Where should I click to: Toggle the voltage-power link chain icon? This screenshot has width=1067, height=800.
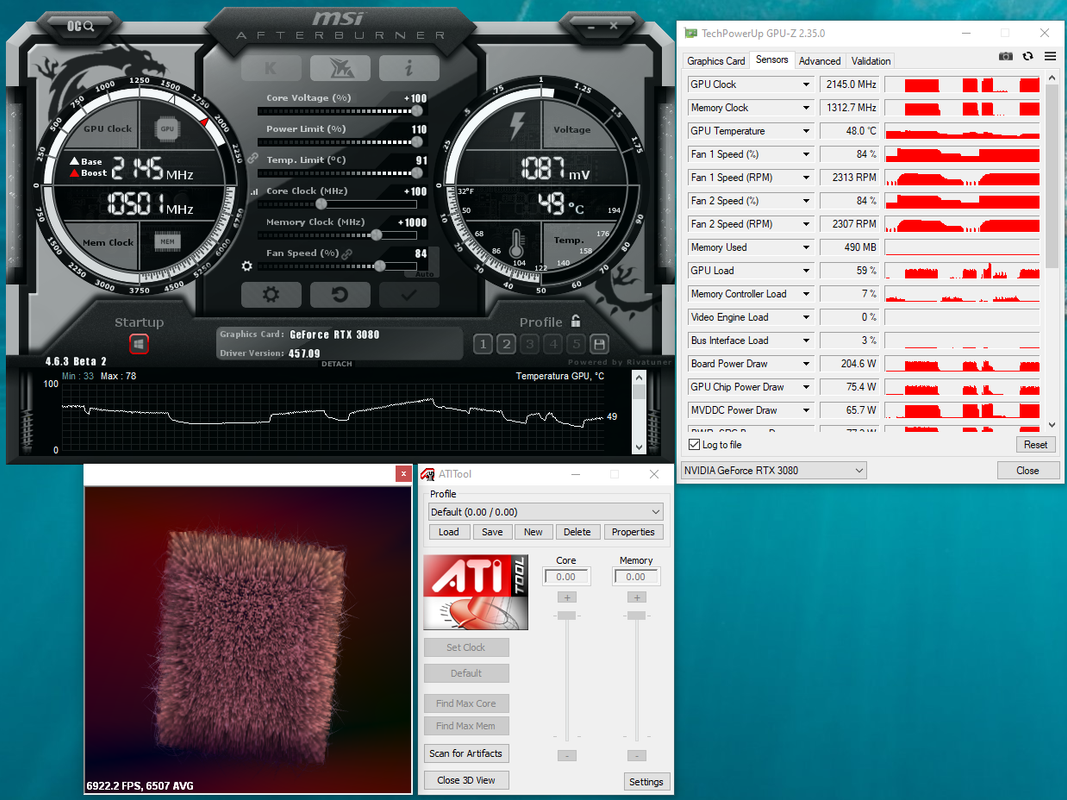[x=252, y=159]
